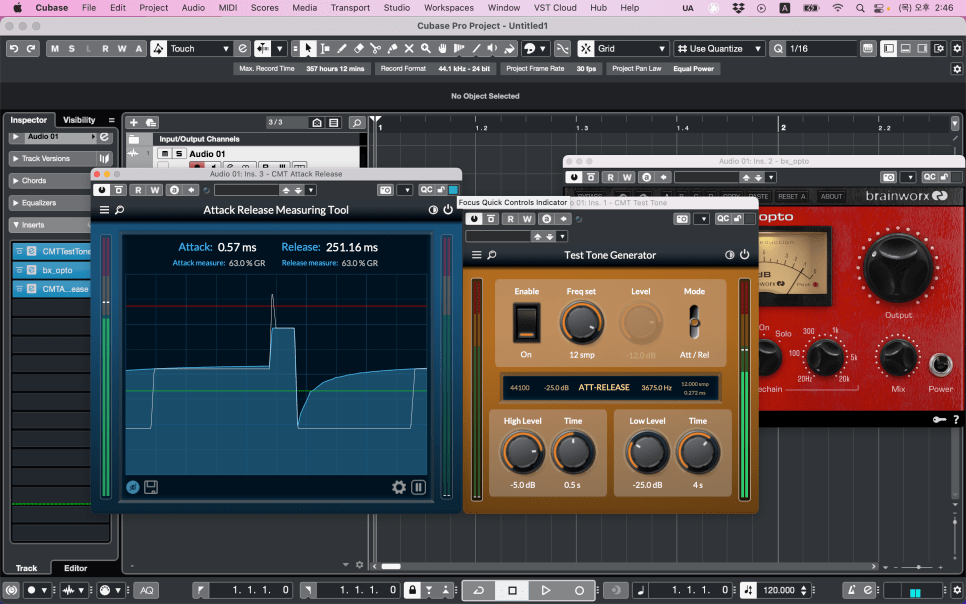Select the Scissors split tool

click(x=375, y=48)
